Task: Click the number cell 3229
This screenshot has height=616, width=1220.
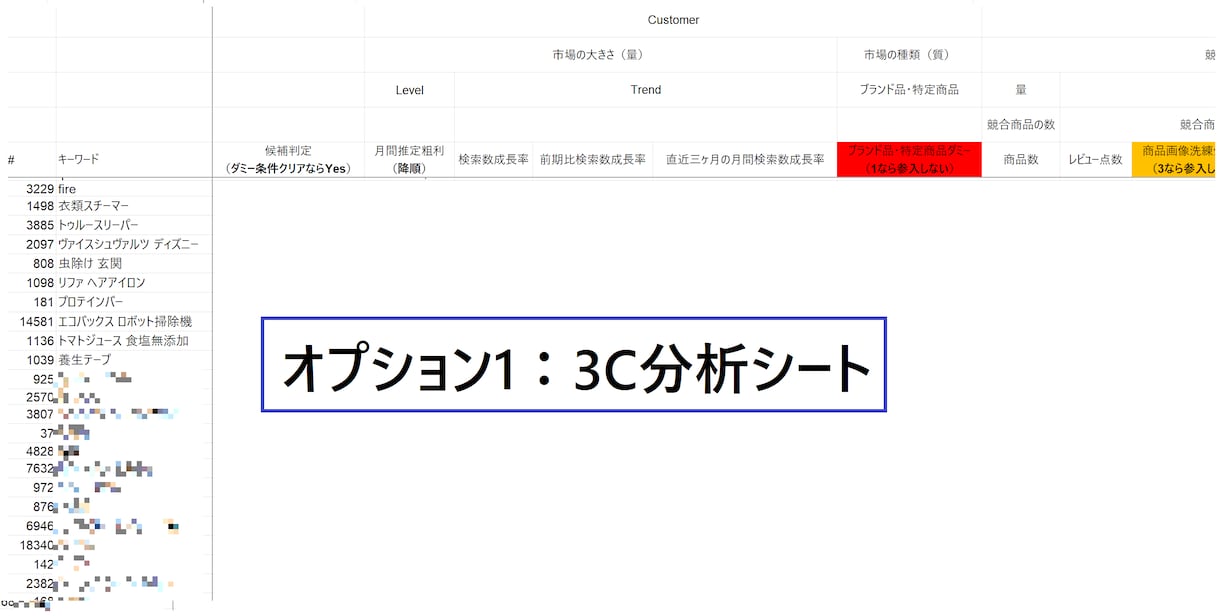Action: (x=32, y=189)
